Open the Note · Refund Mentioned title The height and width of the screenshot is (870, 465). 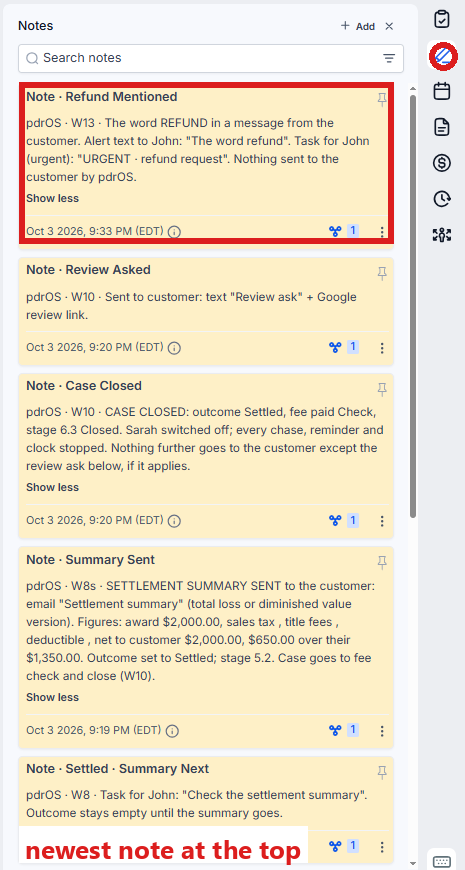(102, 97)
